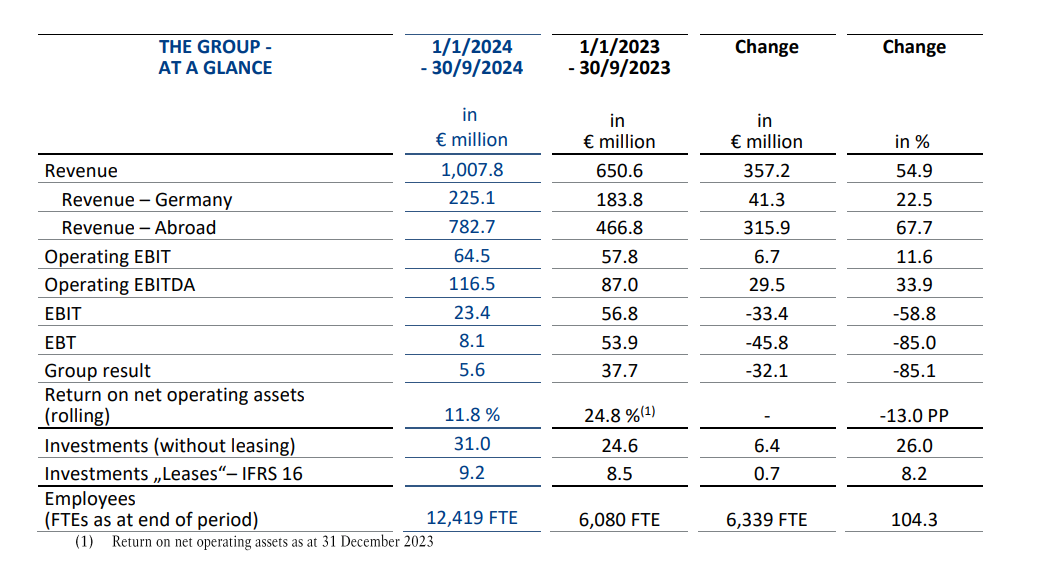The image size is (1044, 580).
Task: Select the Operating EBITDA value 116.5
Action: click(x=471, y=284)
